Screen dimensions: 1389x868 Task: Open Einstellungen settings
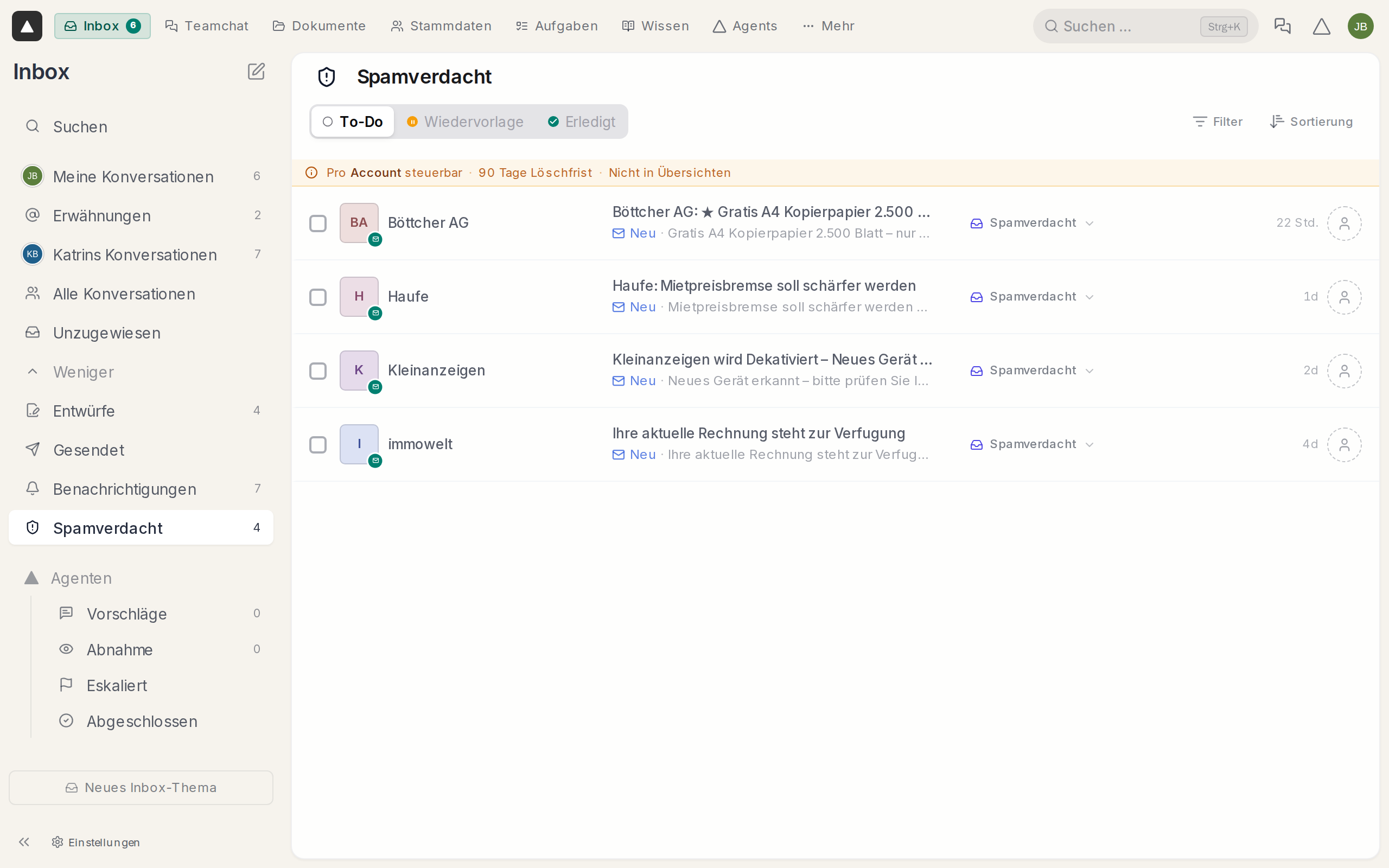coord(95,842)
